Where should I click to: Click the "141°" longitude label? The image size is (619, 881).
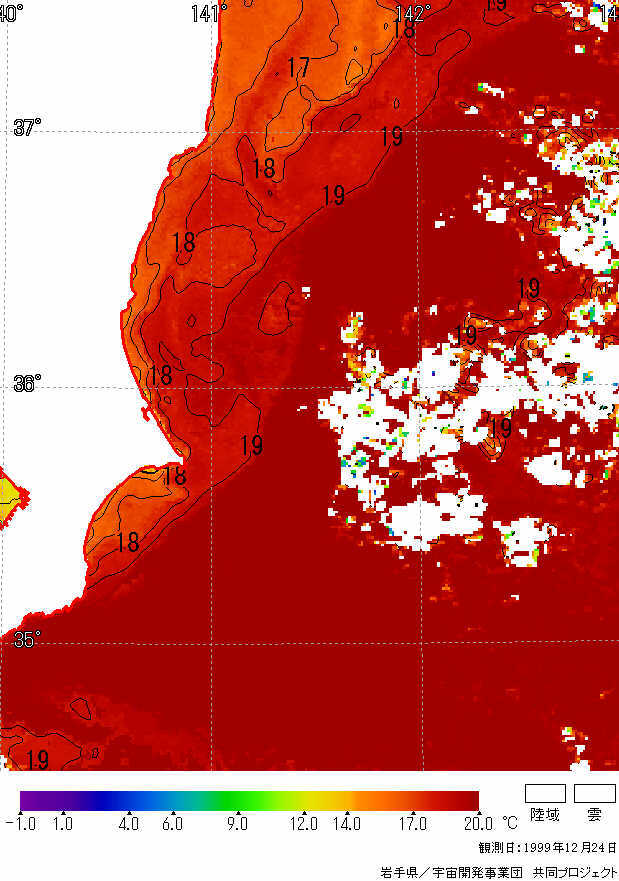209,13
